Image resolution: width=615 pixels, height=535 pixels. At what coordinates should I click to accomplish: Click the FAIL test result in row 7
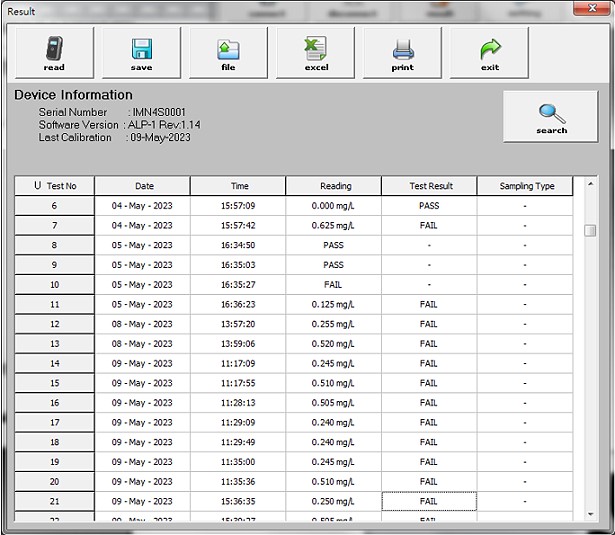click(429, 226)
